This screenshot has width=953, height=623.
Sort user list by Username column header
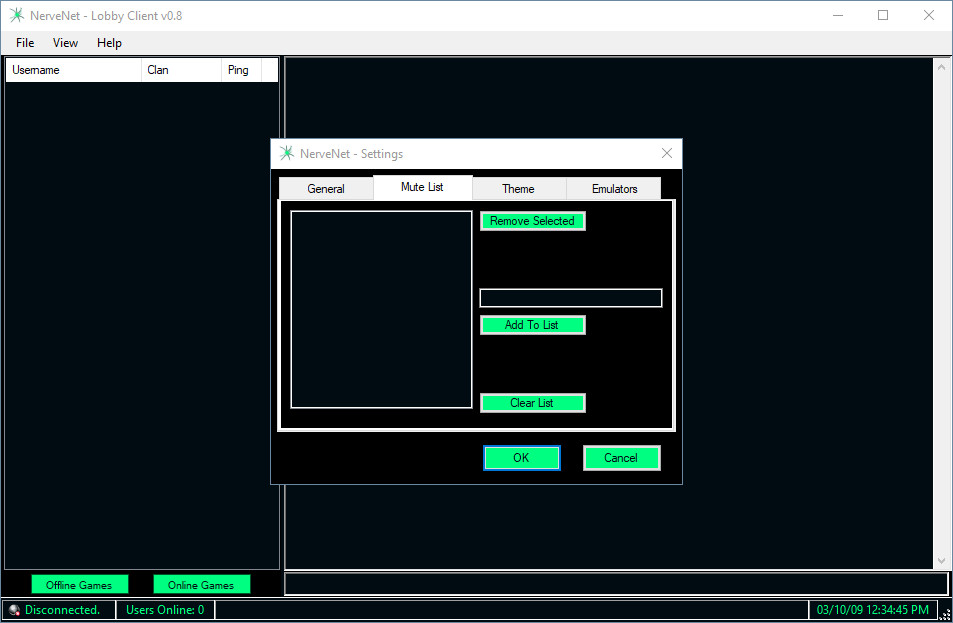(x=73, y=70)
